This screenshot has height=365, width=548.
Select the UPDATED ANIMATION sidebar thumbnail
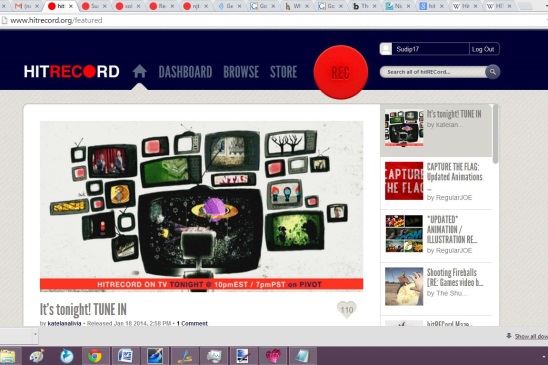(404, 234)
